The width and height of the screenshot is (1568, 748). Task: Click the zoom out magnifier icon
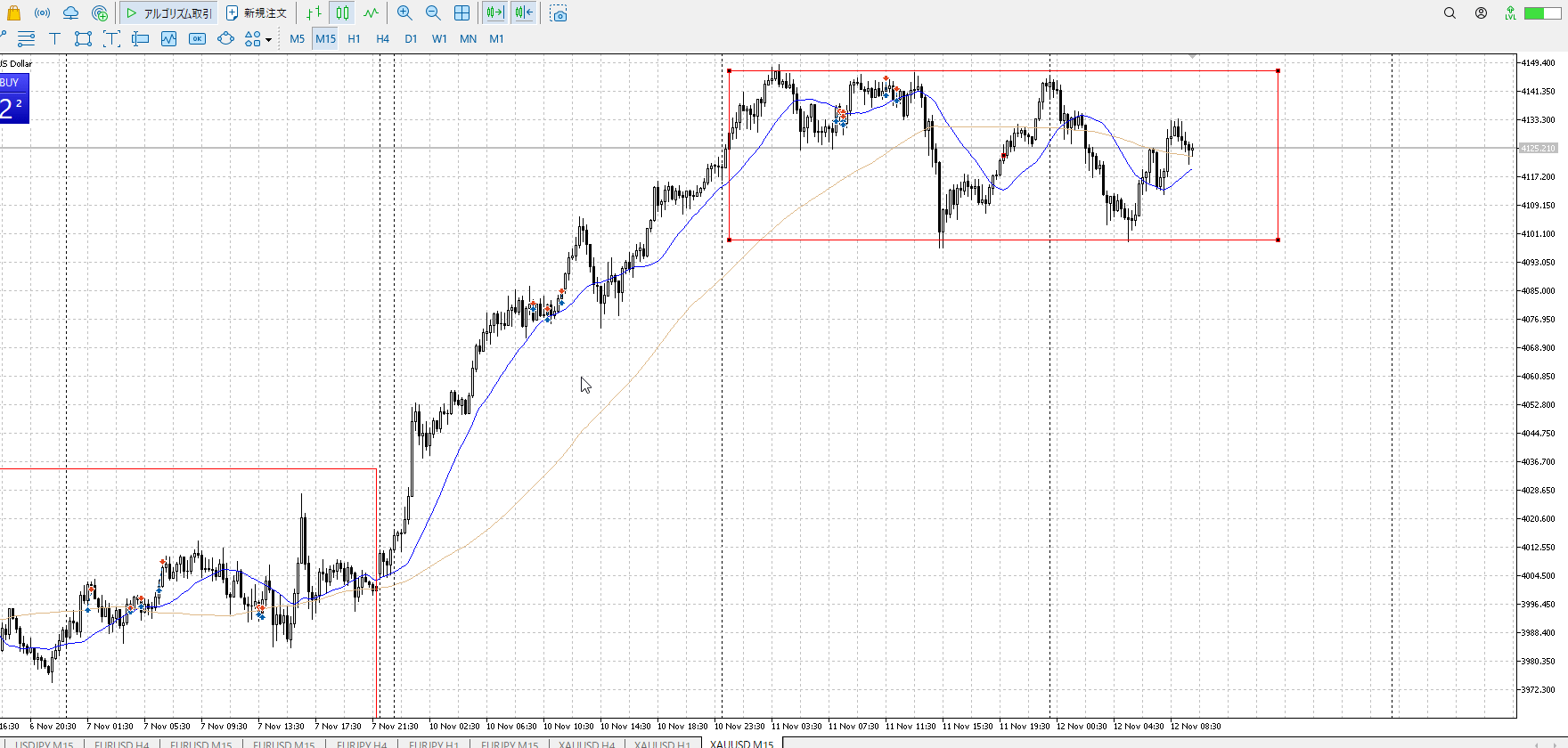(x=433, y=13)
